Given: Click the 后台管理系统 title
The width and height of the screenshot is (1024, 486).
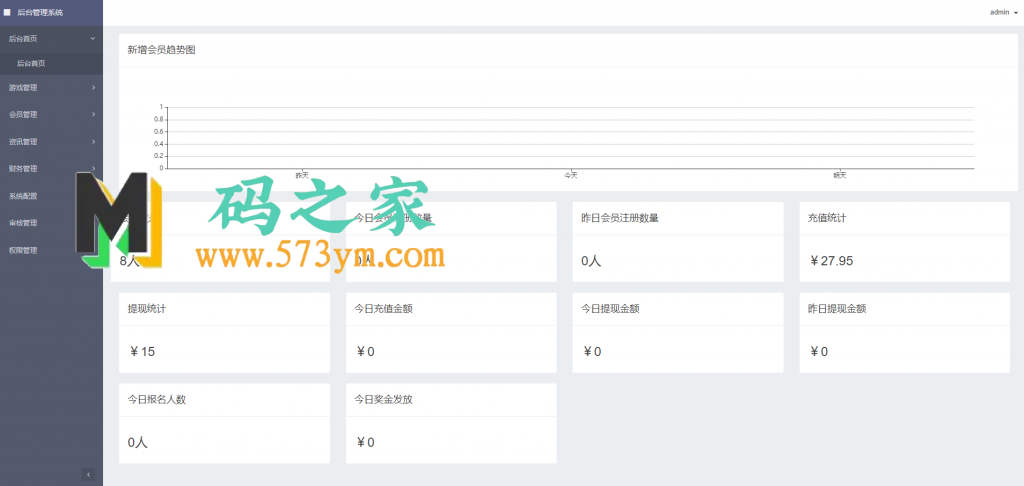Looking at the screenshot, I should [x=40, y=12].
